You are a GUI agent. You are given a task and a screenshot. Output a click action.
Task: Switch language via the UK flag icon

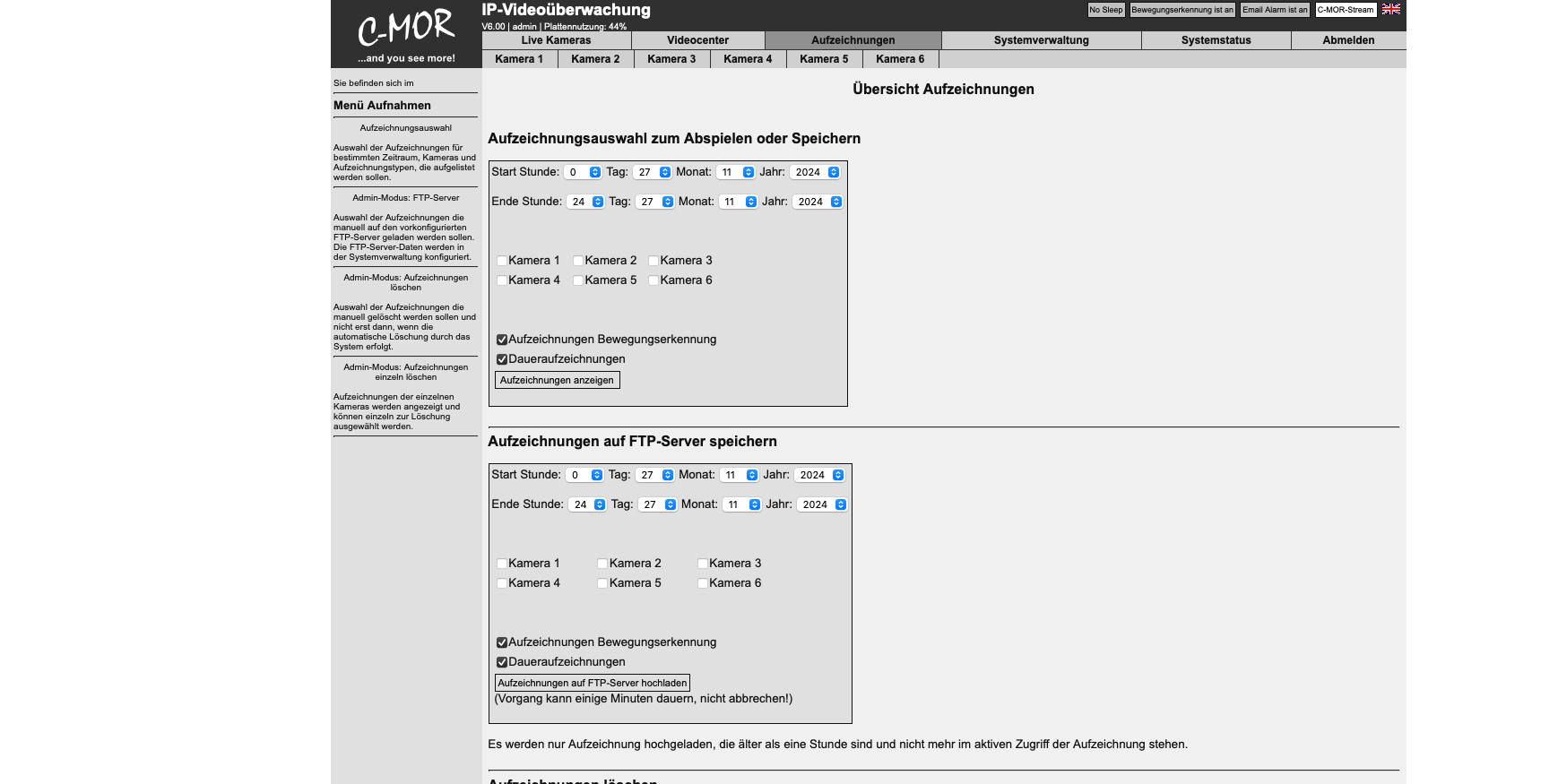(1390, 9)
